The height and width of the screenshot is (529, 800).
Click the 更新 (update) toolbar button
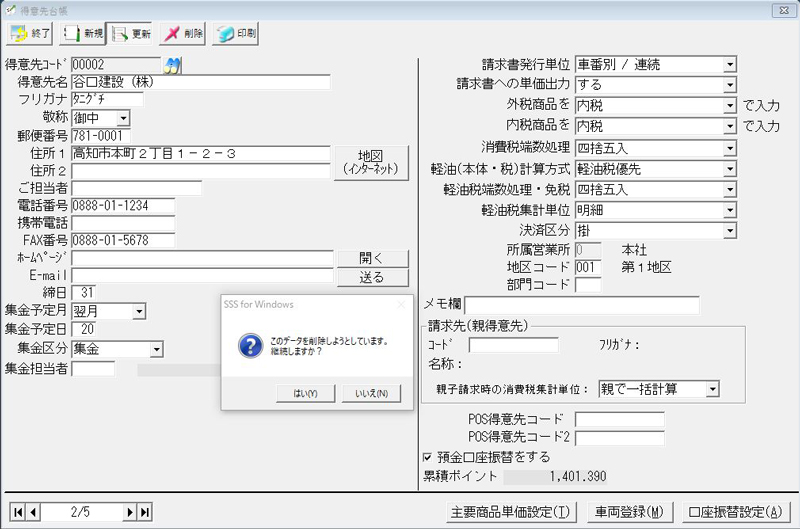131,33
